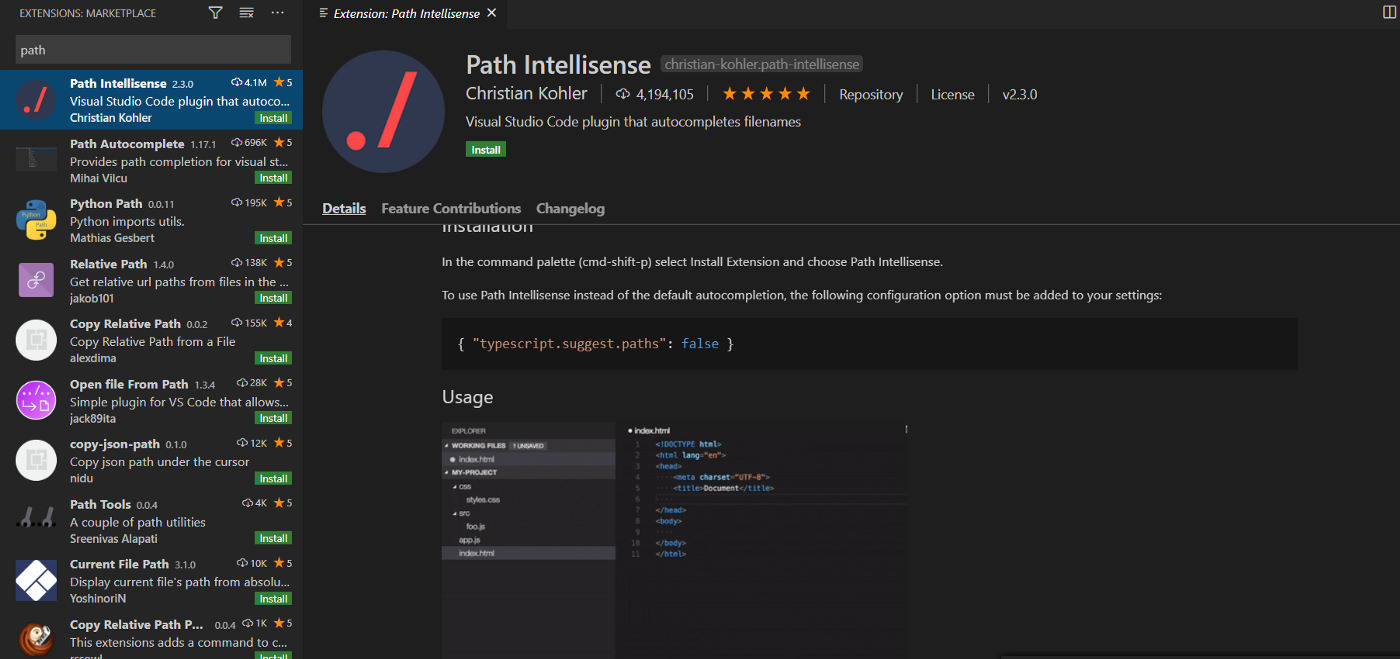Screen dimensions: 1400x659
Task: Click the Python Path extension icon
Action: [x=36, y=220]
